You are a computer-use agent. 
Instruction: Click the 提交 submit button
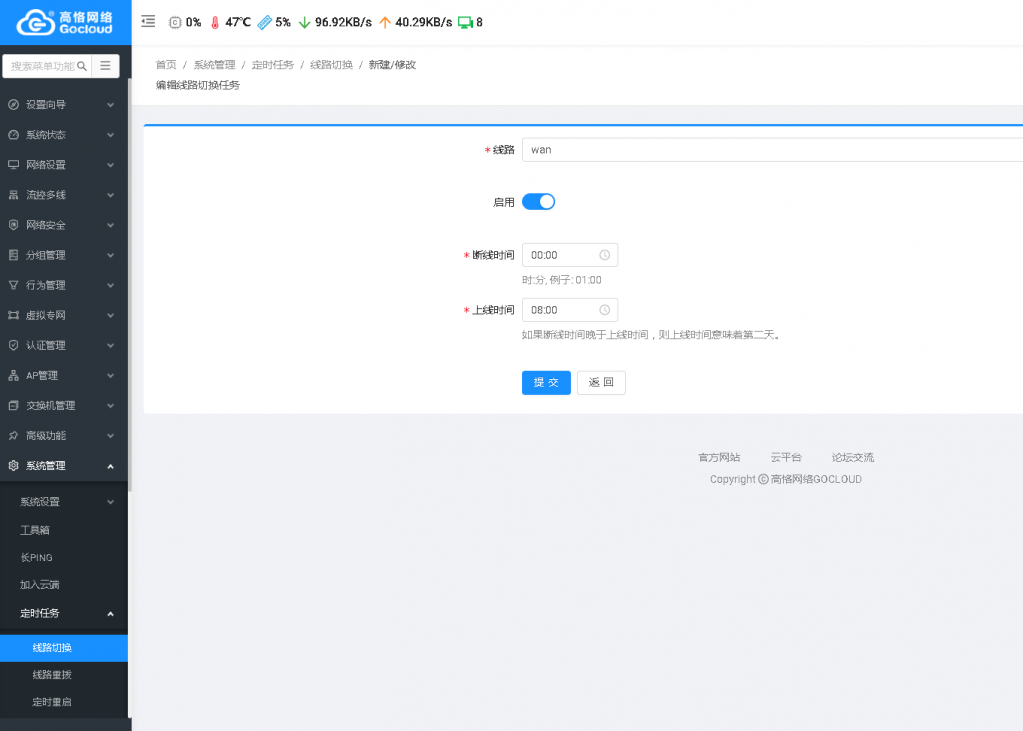546,383
